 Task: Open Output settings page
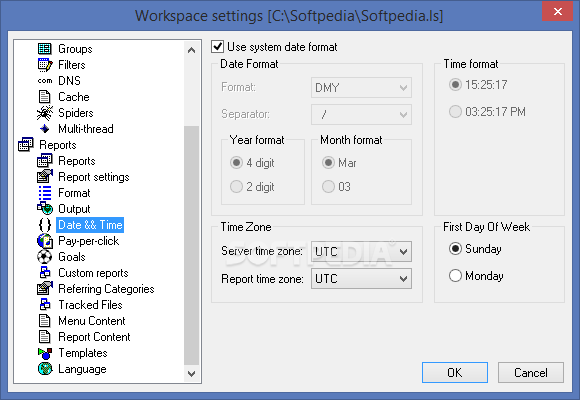pyautogui.click(x=74, y=209)
